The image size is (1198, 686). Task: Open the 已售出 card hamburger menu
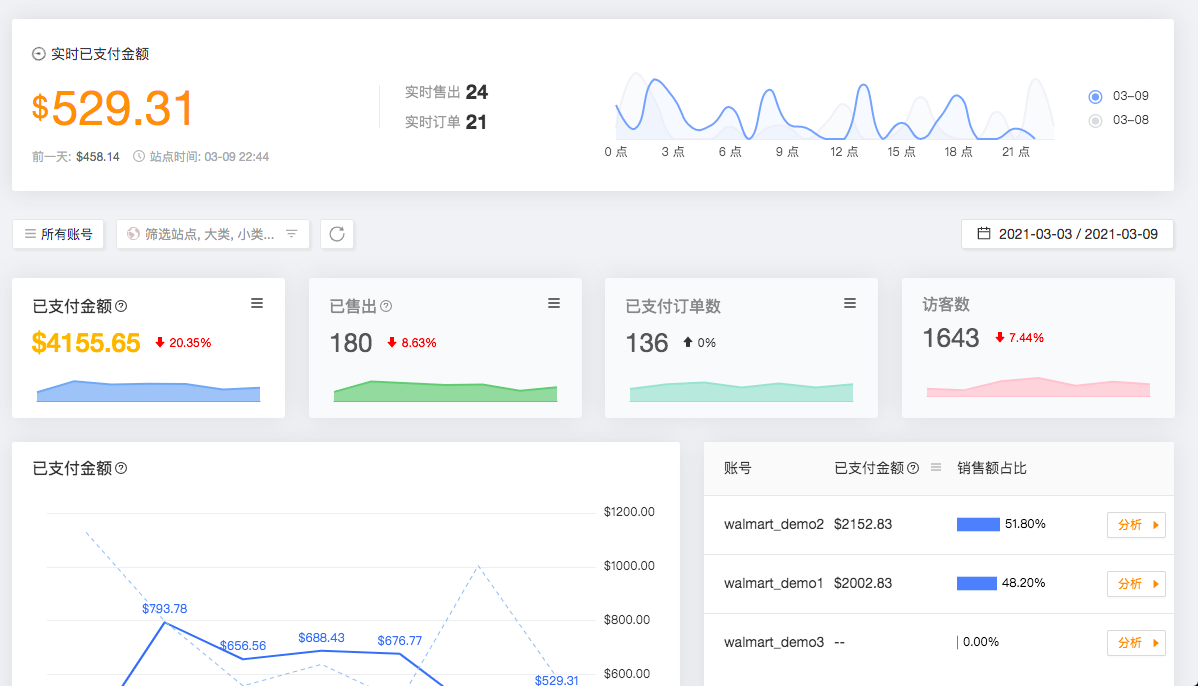tap(554, 303)
